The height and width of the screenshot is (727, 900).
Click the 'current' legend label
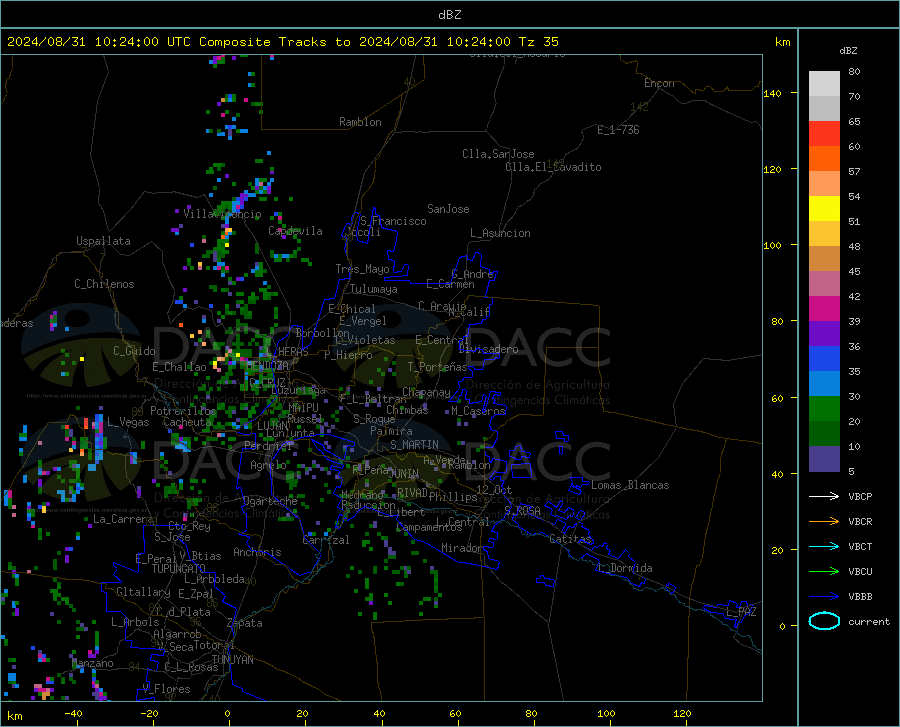tap(869, 621)
